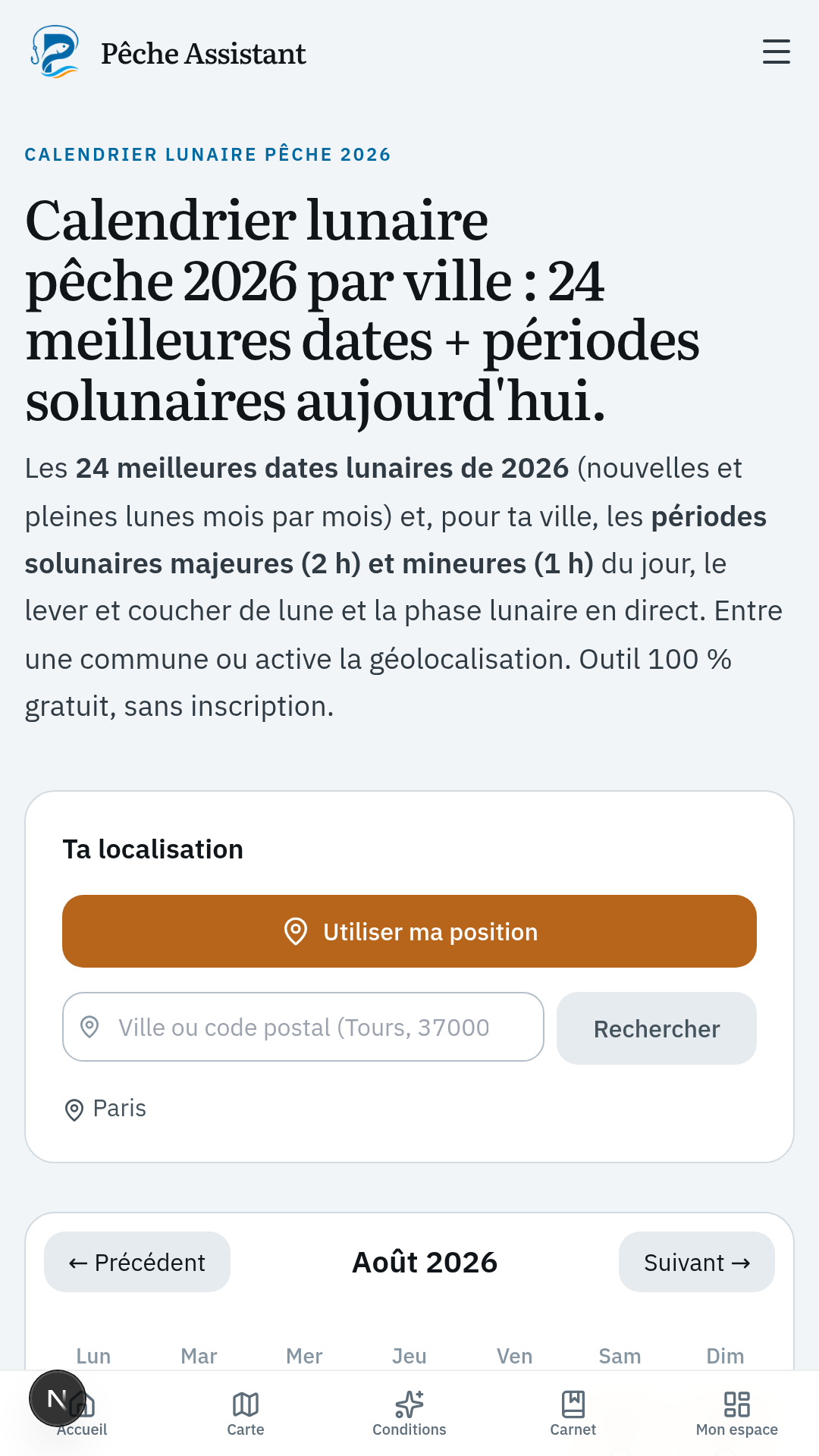819x1456 pixels.
Task: Click the pin icon in search field
Action: pos(89,1027)
